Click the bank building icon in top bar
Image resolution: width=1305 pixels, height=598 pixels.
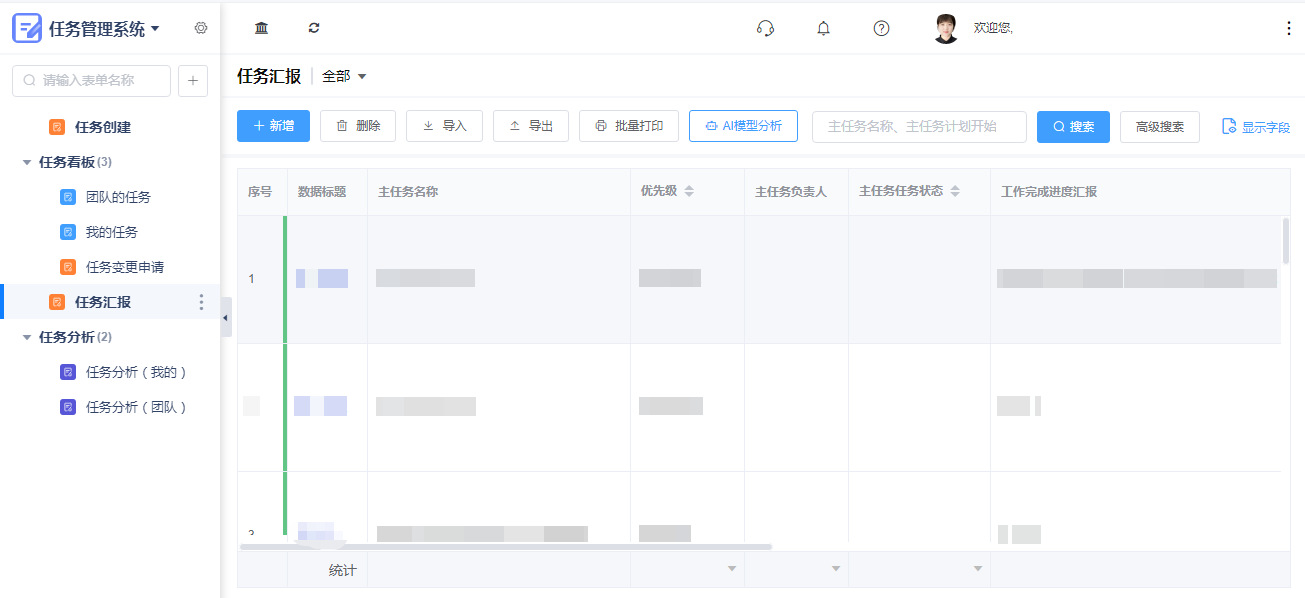pyautogui.click(x=262, y=28)
